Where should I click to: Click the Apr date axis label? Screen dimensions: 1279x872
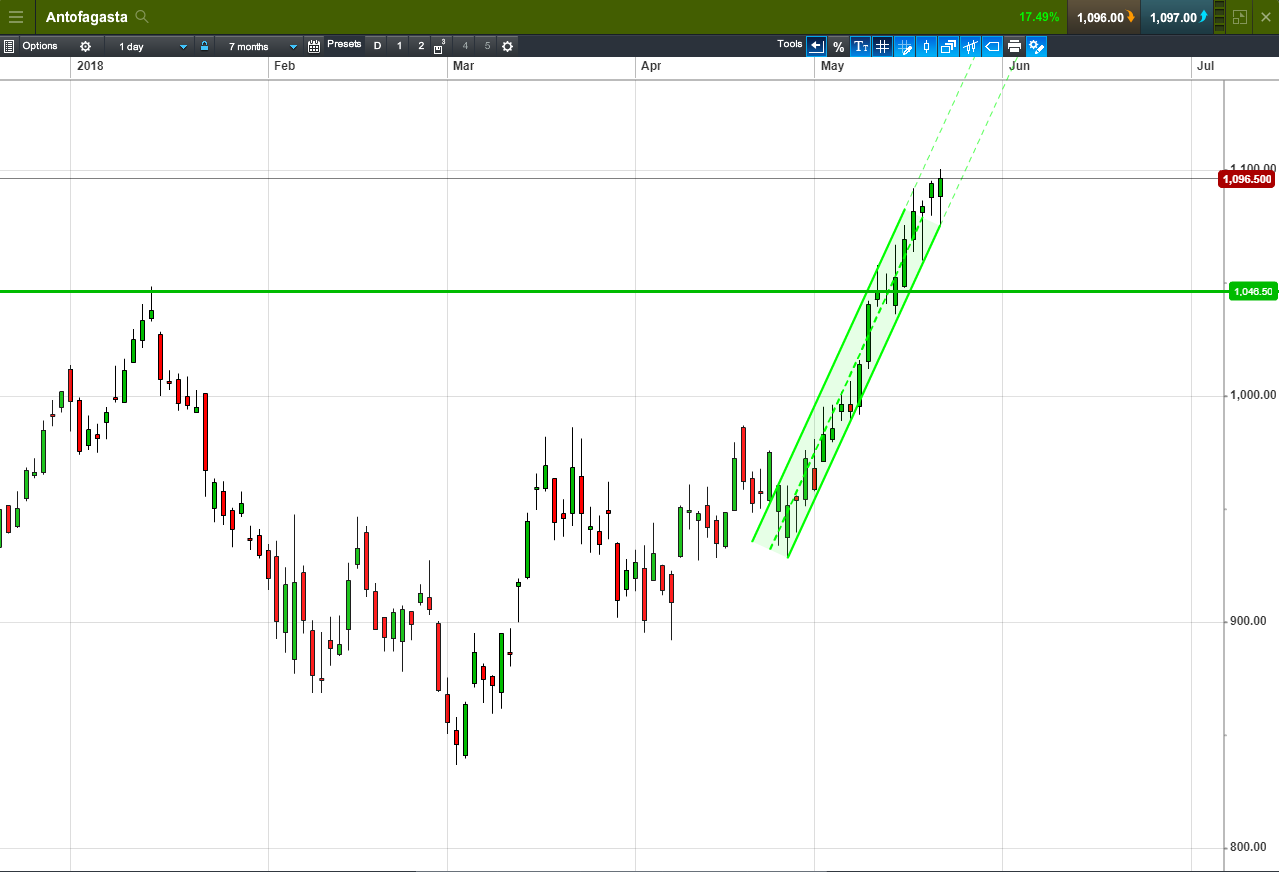[651, 66]
